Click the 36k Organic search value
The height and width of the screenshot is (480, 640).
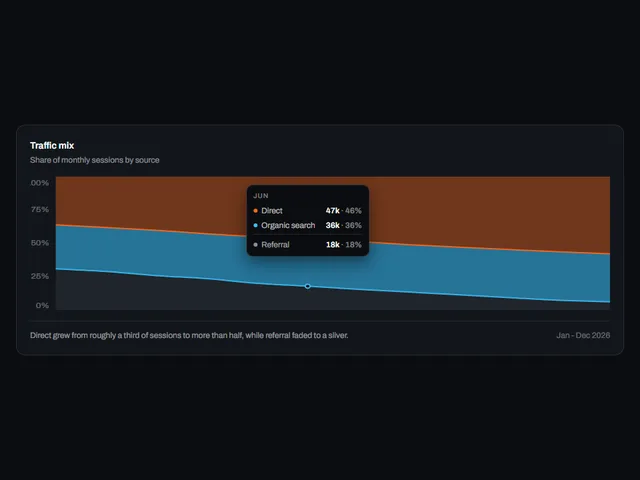click(x=333, y=225)
